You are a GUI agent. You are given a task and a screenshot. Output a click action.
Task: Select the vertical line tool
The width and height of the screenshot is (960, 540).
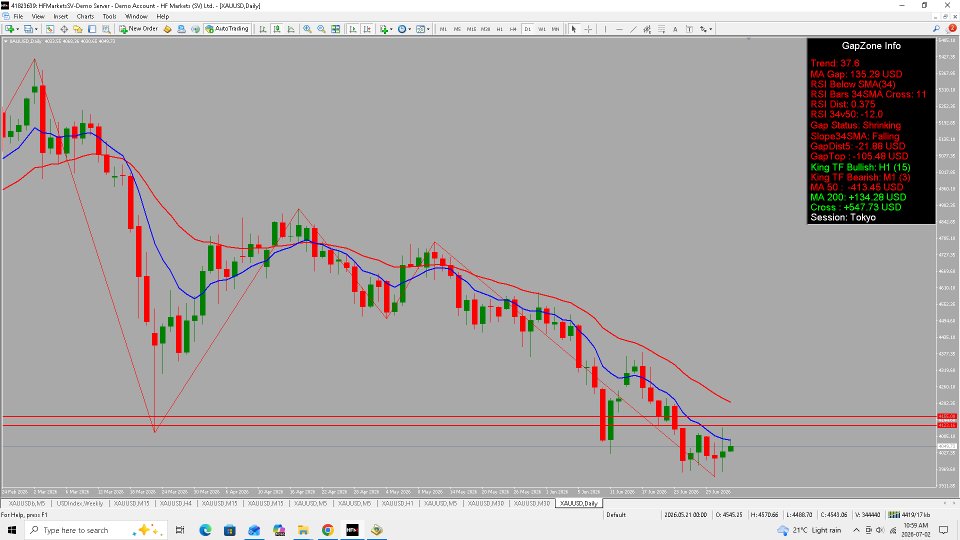click(x=606, y=29)
